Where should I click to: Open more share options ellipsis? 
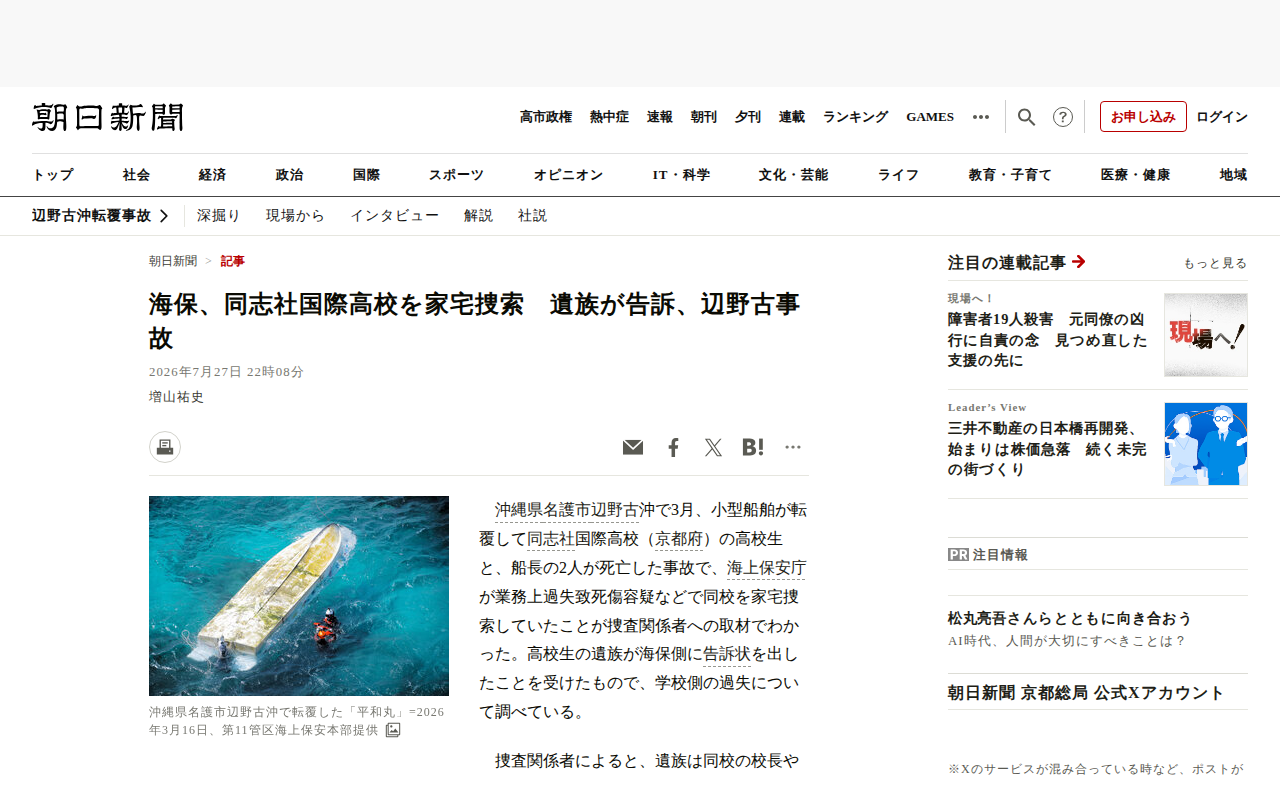(793, 447)
